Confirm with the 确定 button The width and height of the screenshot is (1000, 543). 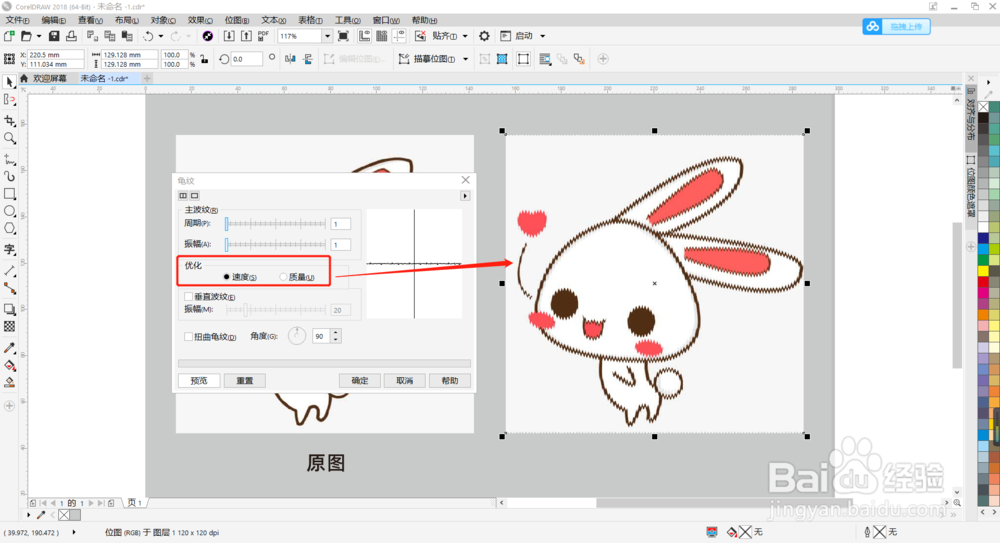[x=360, y=381]
